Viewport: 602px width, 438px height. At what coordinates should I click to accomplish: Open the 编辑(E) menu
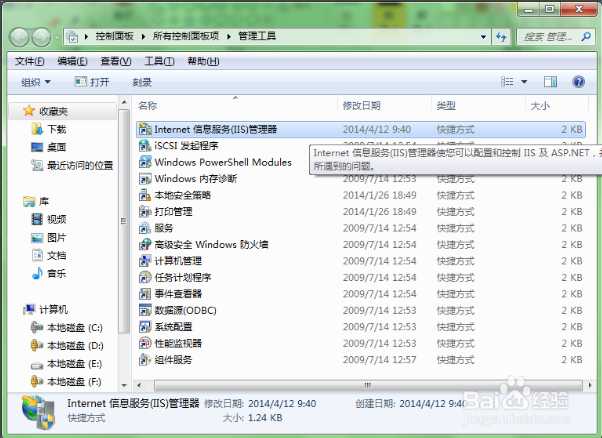(x=72, y=61)
